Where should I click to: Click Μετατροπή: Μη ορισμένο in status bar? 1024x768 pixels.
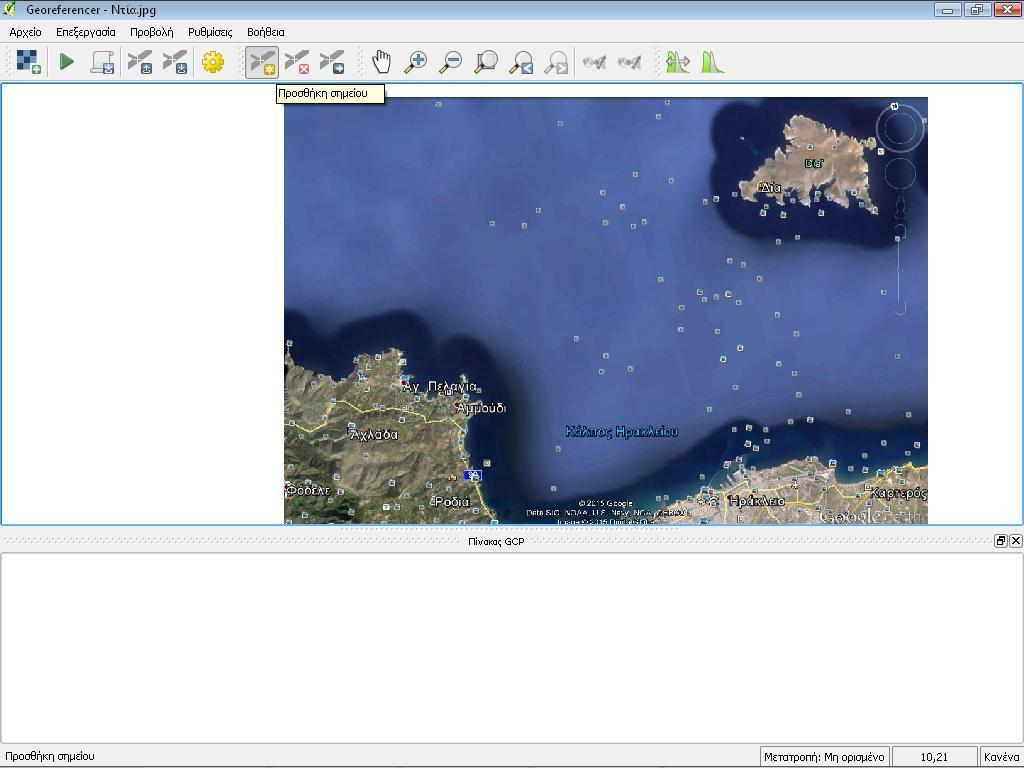[x=824, y=757]
